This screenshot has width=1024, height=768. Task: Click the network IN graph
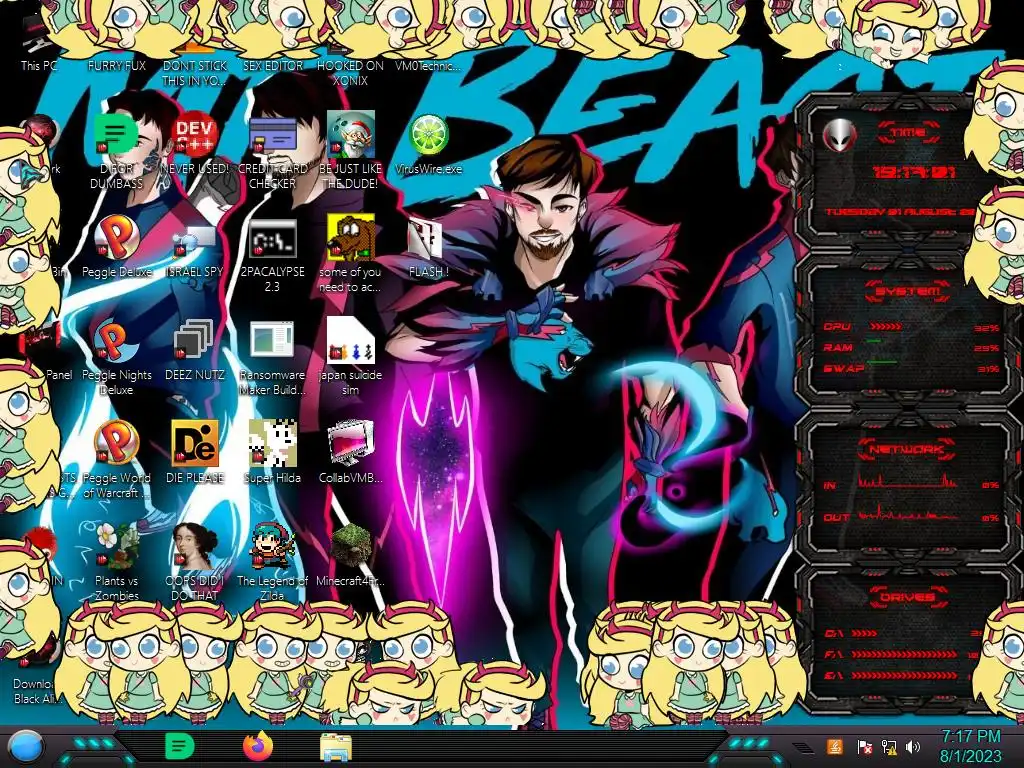coord(907,481)
